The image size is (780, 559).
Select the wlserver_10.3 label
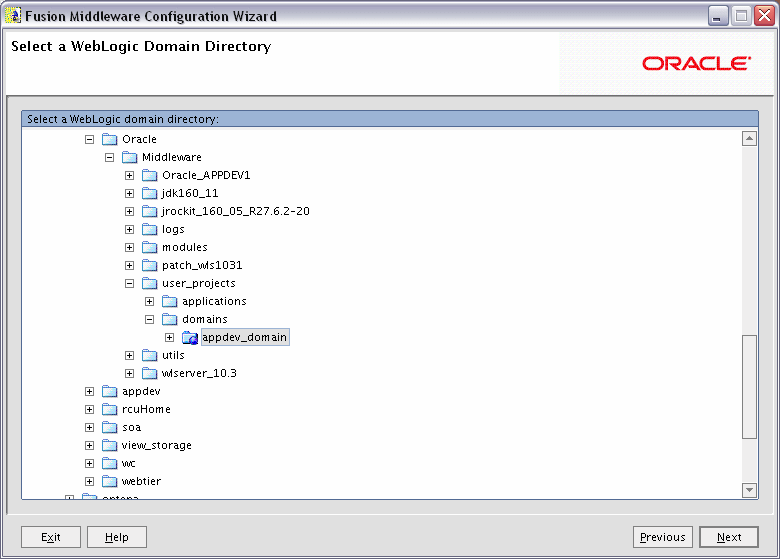[199, 373]
